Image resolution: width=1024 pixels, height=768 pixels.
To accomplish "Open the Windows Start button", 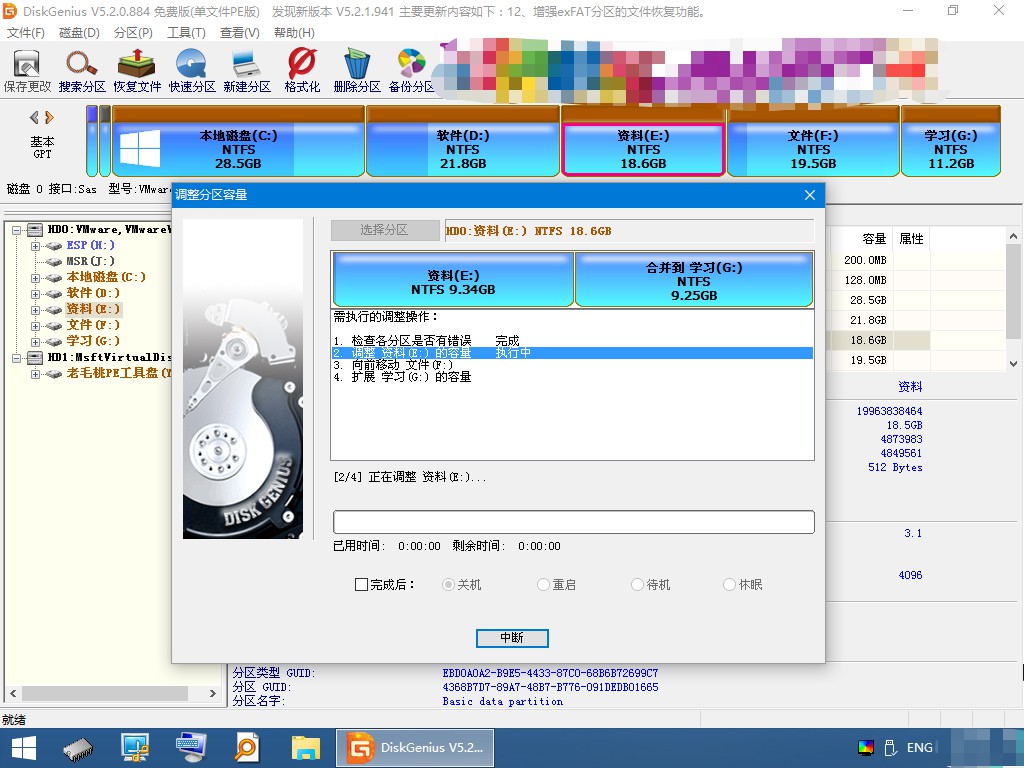I will click(24, 748).
